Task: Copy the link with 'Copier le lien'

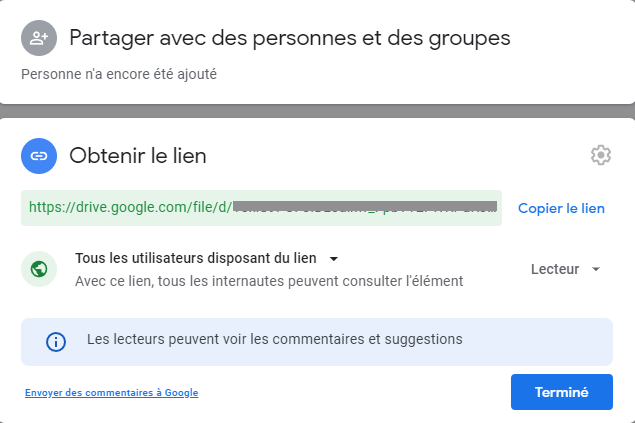Action: [x=561, y=208]
